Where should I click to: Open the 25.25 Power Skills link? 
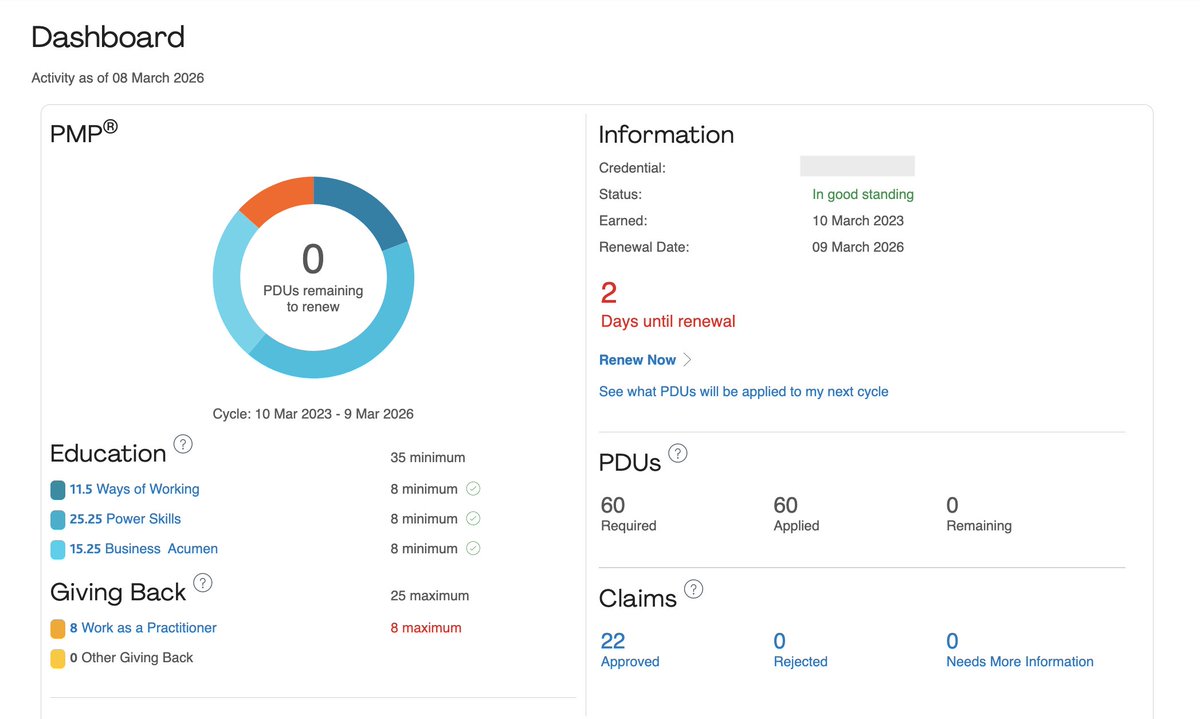point(125,519)
